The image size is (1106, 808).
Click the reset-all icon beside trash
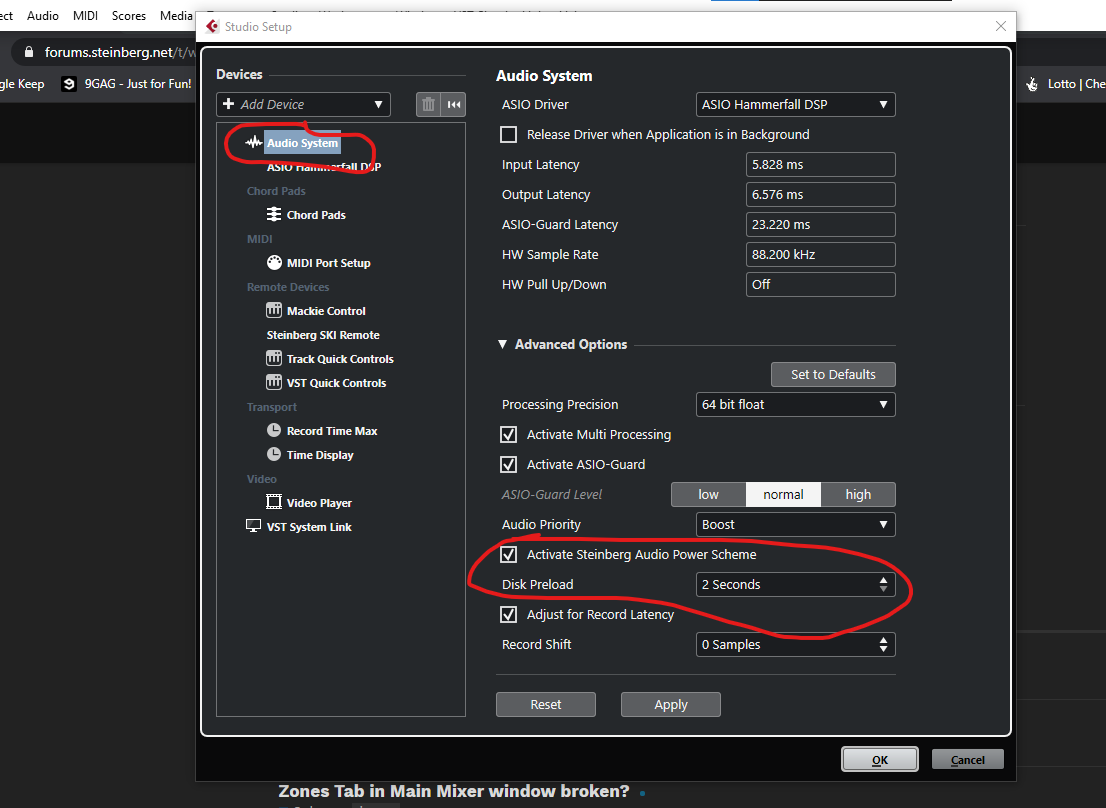(454, 104)
